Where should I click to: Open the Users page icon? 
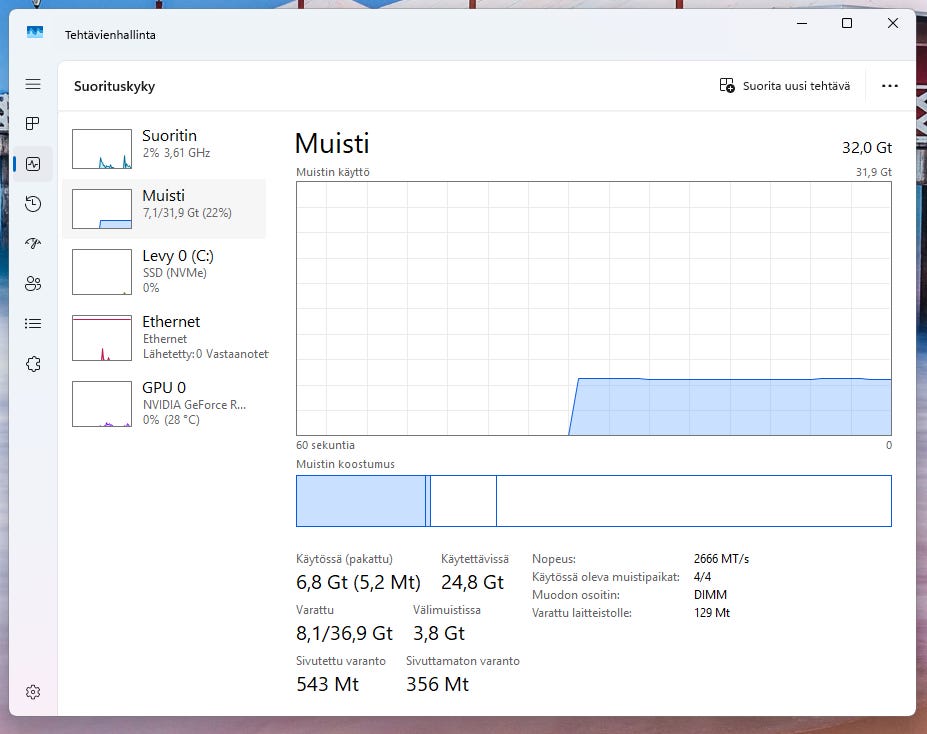[x=33, y=284]
